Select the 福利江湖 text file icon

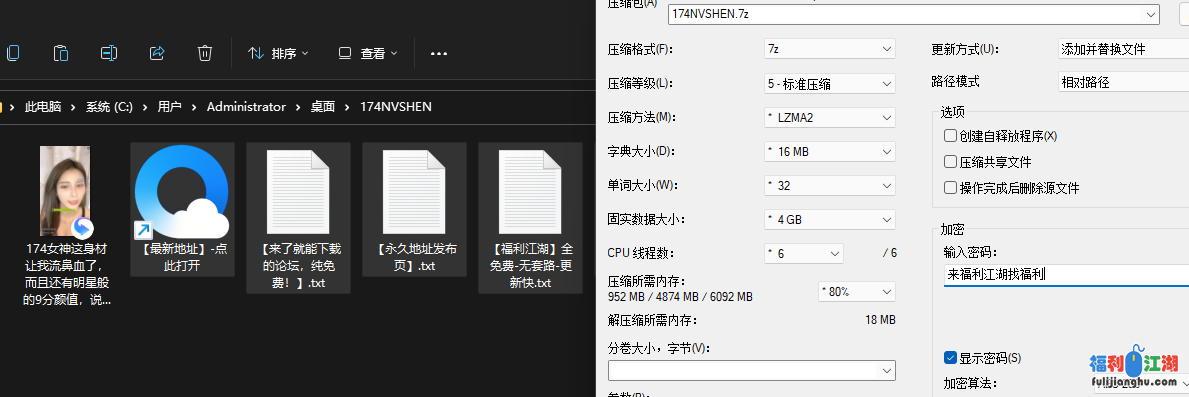(529, 191)
